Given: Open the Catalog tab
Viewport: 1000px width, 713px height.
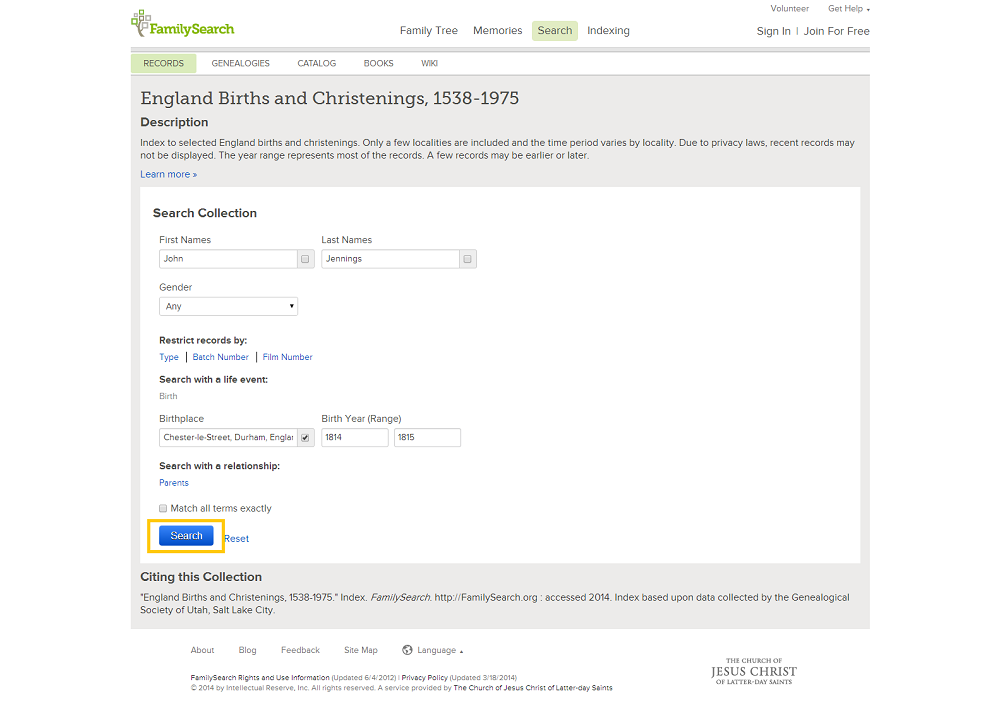Looking at the screenshot, I should [x=316, y=63].
